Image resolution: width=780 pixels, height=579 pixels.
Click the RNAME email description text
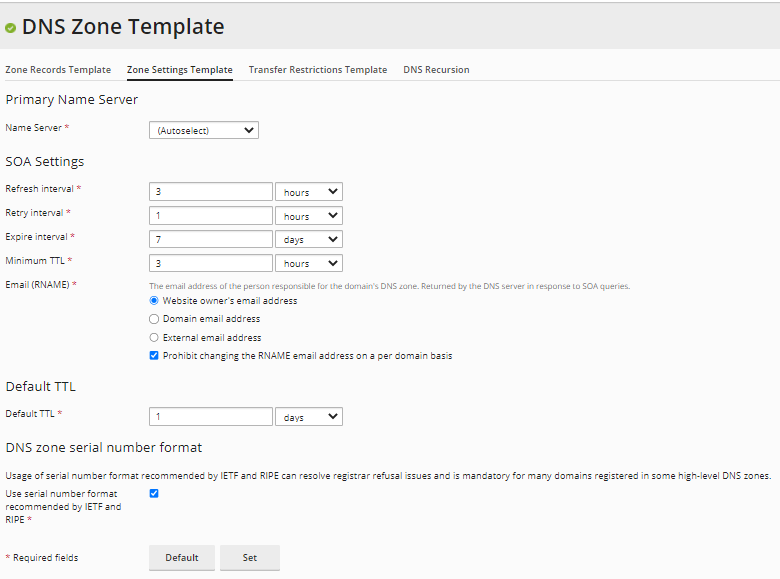point(390,286)
